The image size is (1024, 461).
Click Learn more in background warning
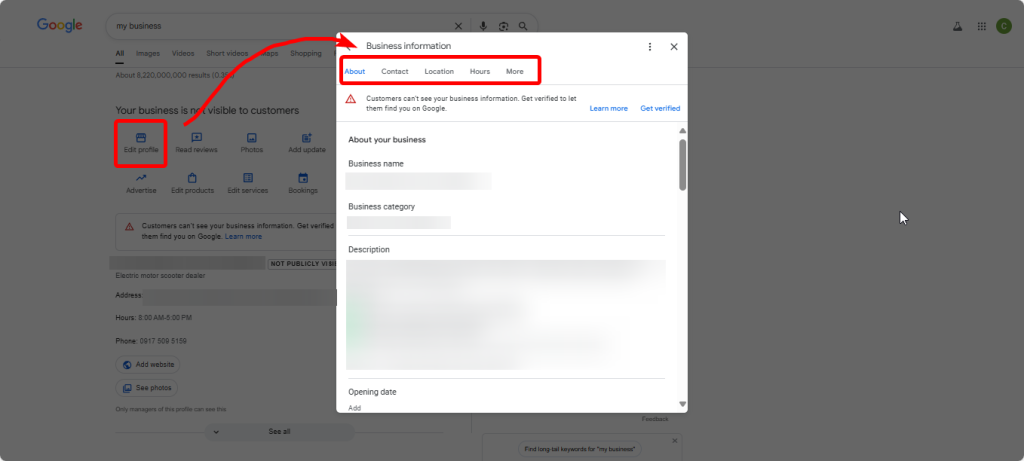(x=244, y=236)
